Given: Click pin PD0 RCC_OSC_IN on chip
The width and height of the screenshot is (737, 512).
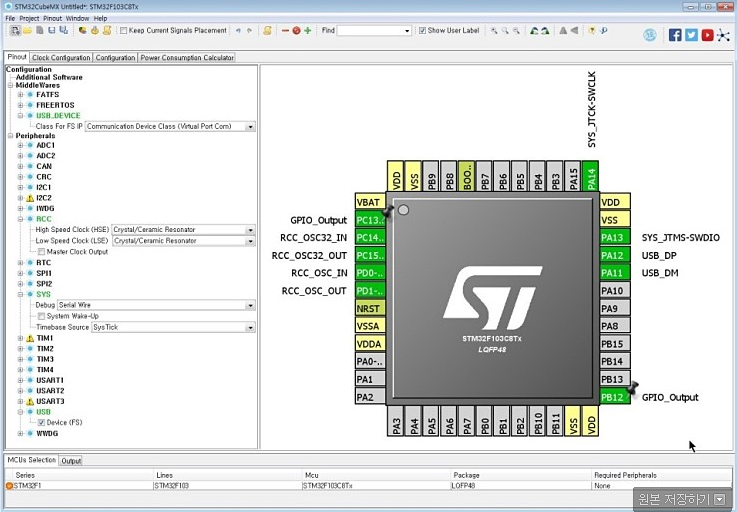Looking at the screenshot, I should 370,273.
